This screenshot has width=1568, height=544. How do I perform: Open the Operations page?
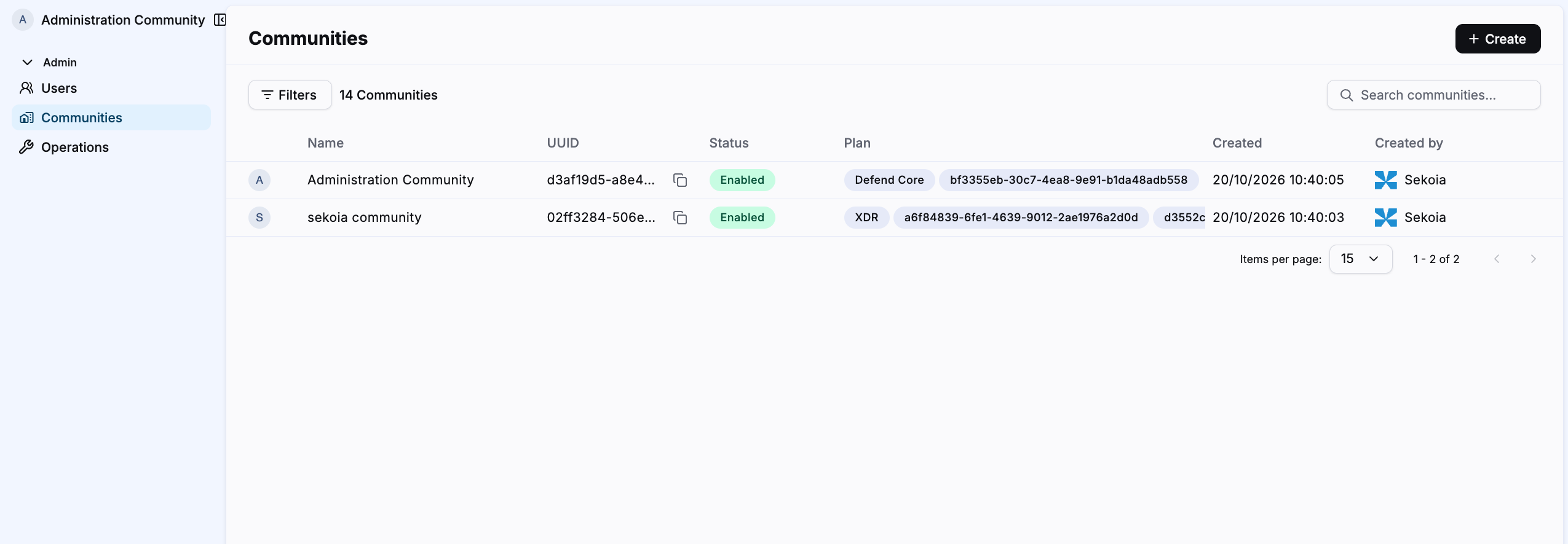(x=111, y=147)
